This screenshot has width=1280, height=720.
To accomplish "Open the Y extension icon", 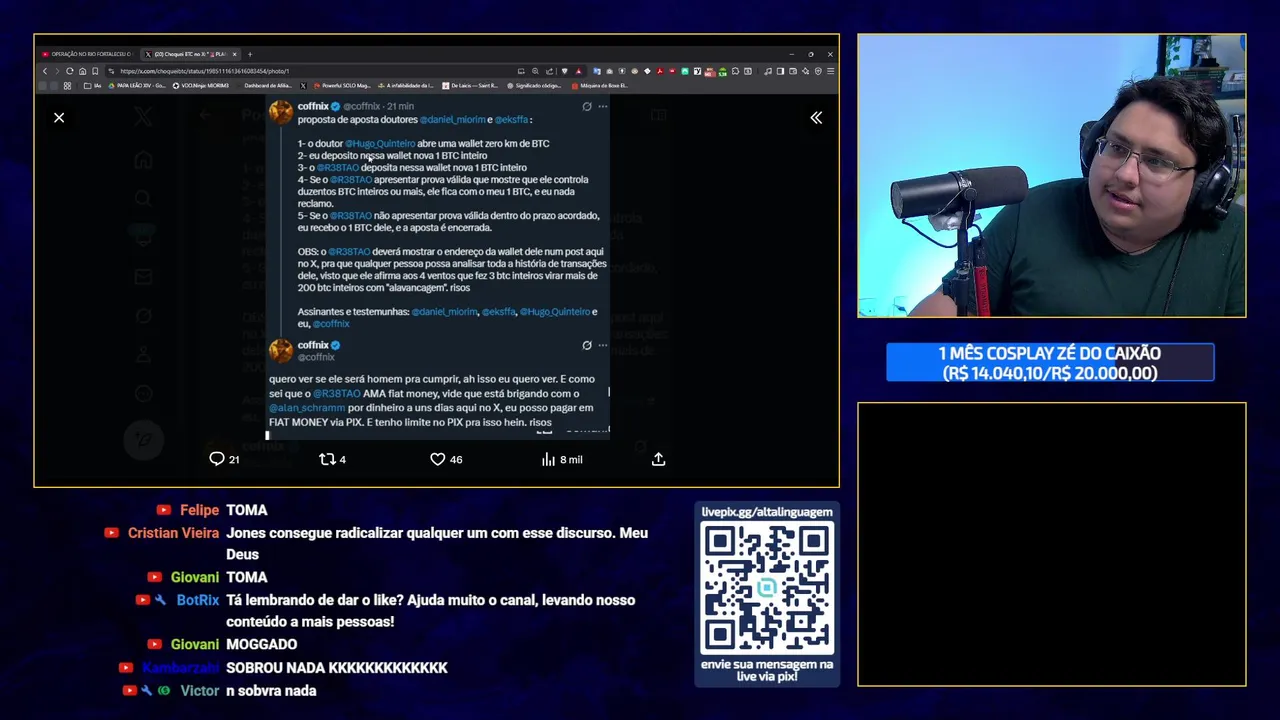I will pos(697,71).
